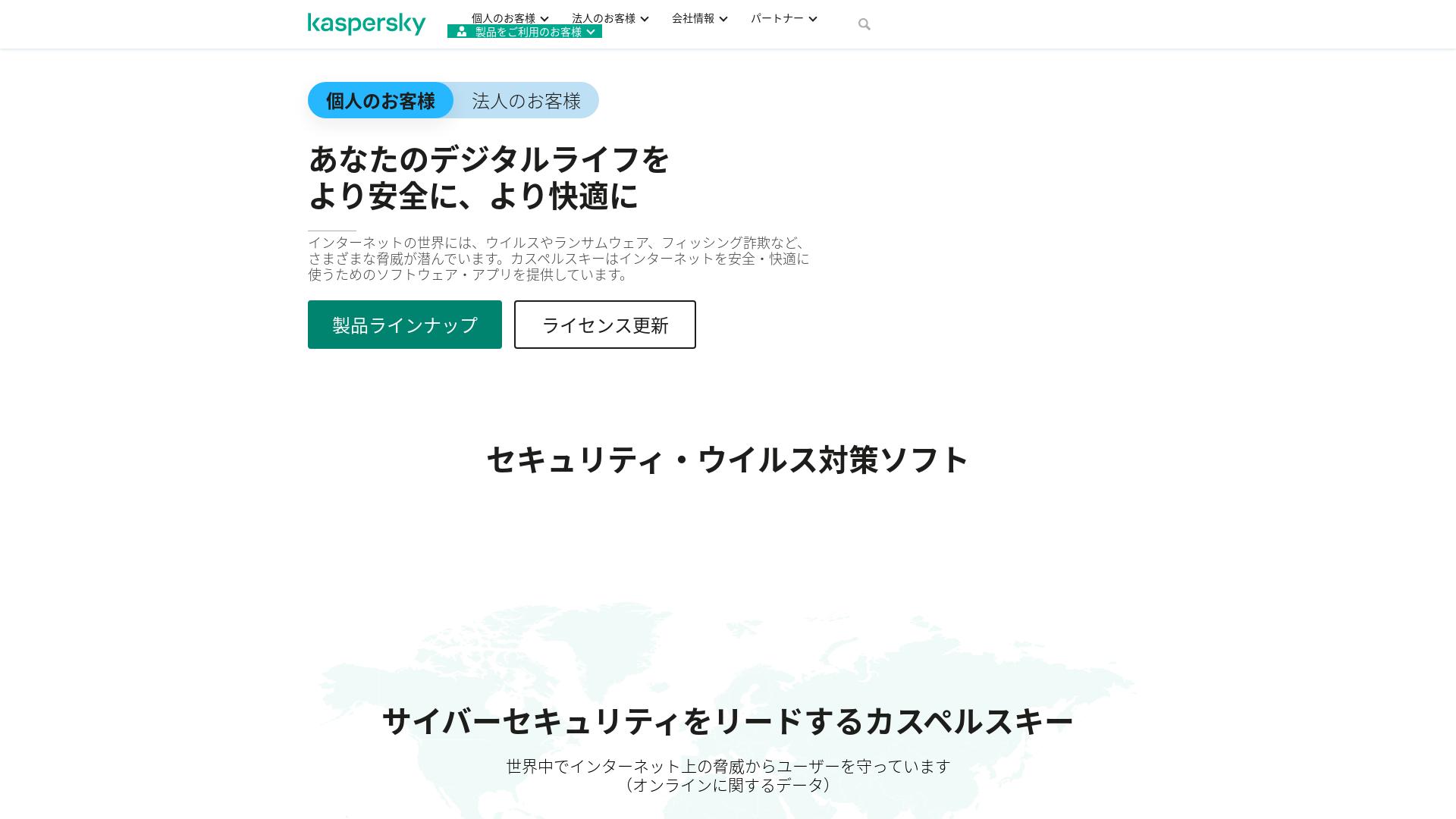The height and width of the screenshot is (819, 1456).
Task: Click the user icon in green bar
Action: pyautogui.click(x=462, y=32)
